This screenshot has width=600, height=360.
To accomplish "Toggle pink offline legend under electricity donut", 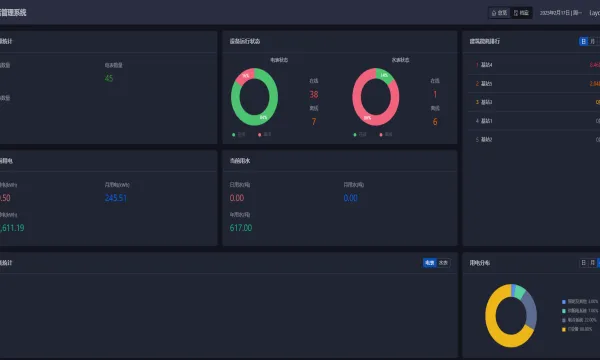I will coord(264,135).
